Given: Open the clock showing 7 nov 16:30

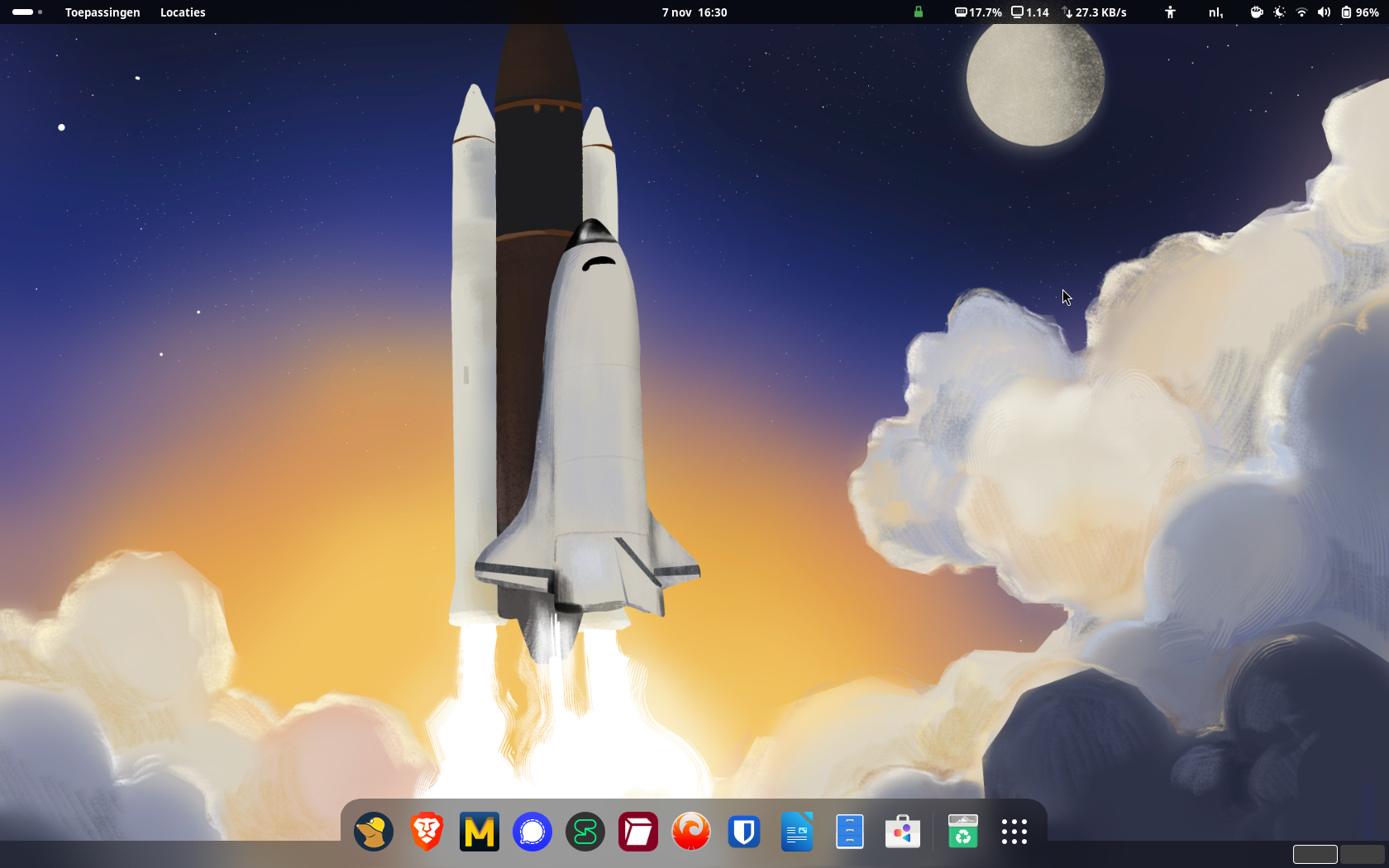Looking at the screenshot, I should [x=694, y=12].
